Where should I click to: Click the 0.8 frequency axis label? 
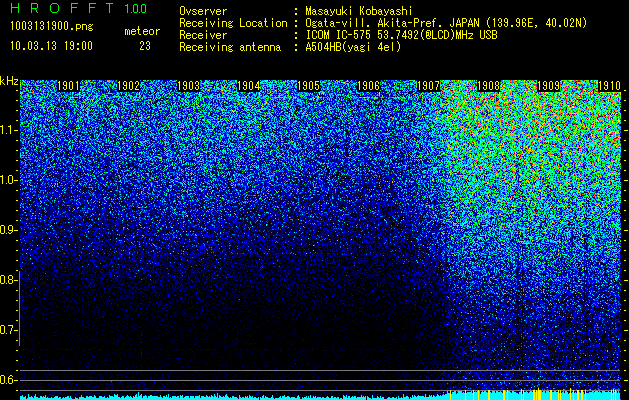(x=8, y=280)
